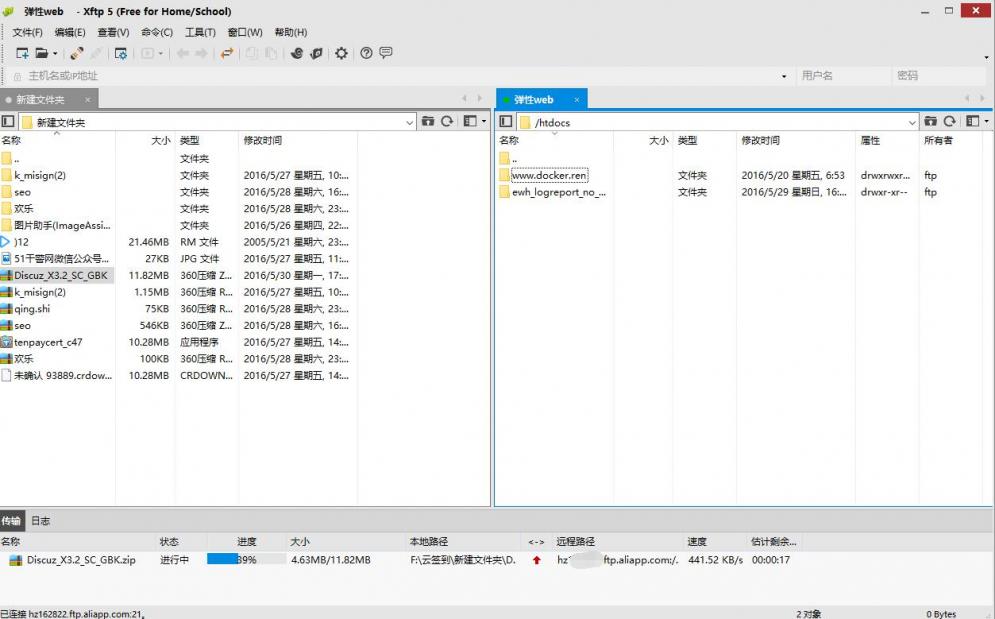This screenshot has width=995, height=619.
Task: Click the session properties toolbar icon
Action: [120, 53]
